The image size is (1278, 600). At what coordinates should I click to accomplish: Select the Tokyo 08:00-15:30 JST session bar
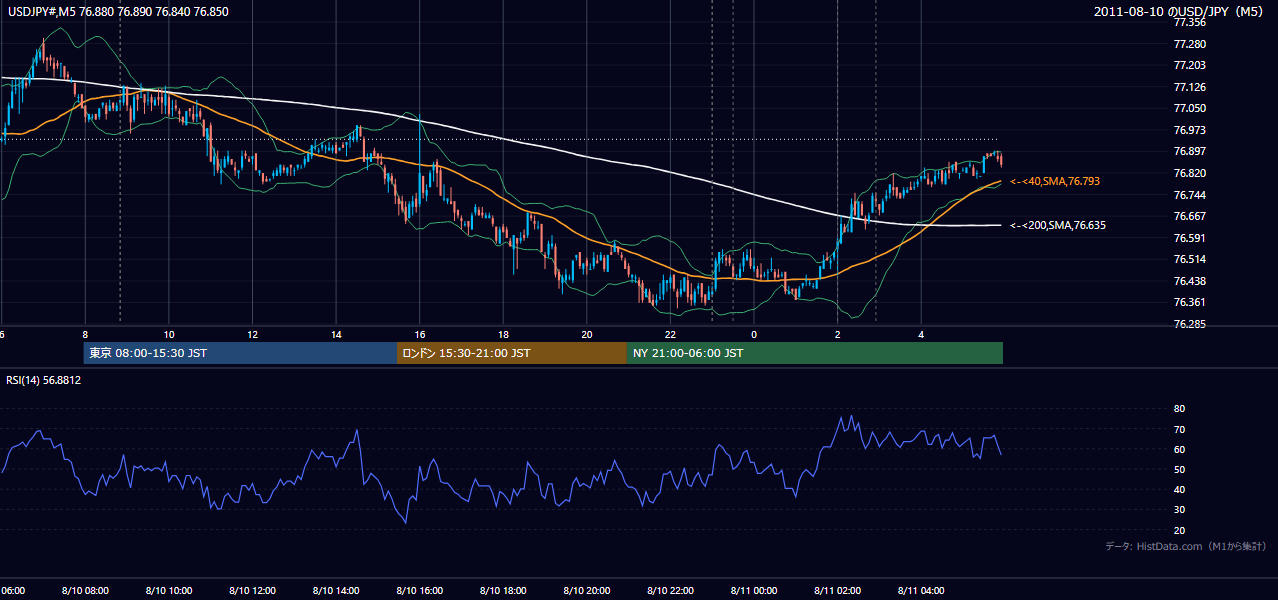[x=240, y=353]
